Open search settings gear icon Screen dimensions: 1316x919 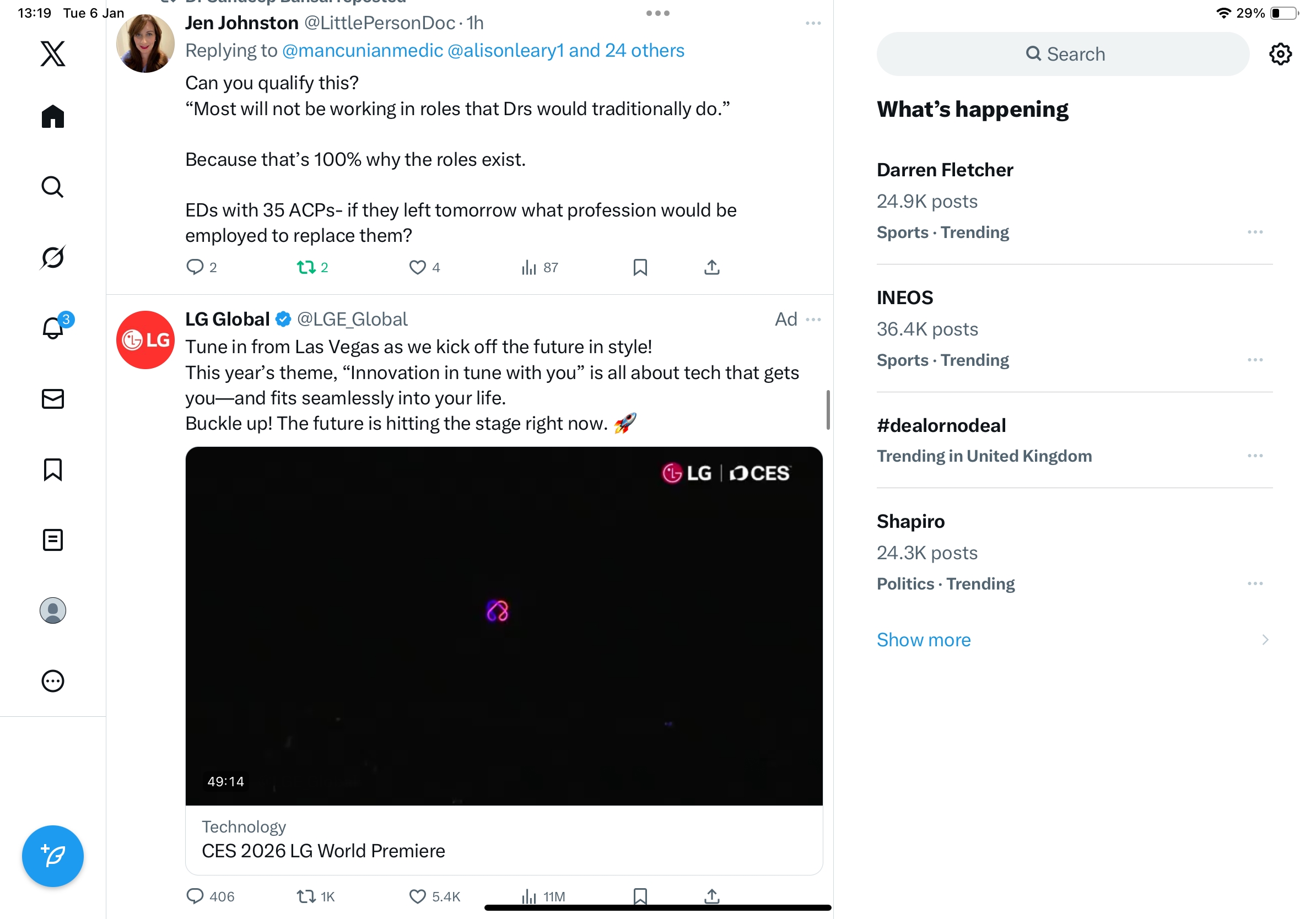coord(1280,54)
